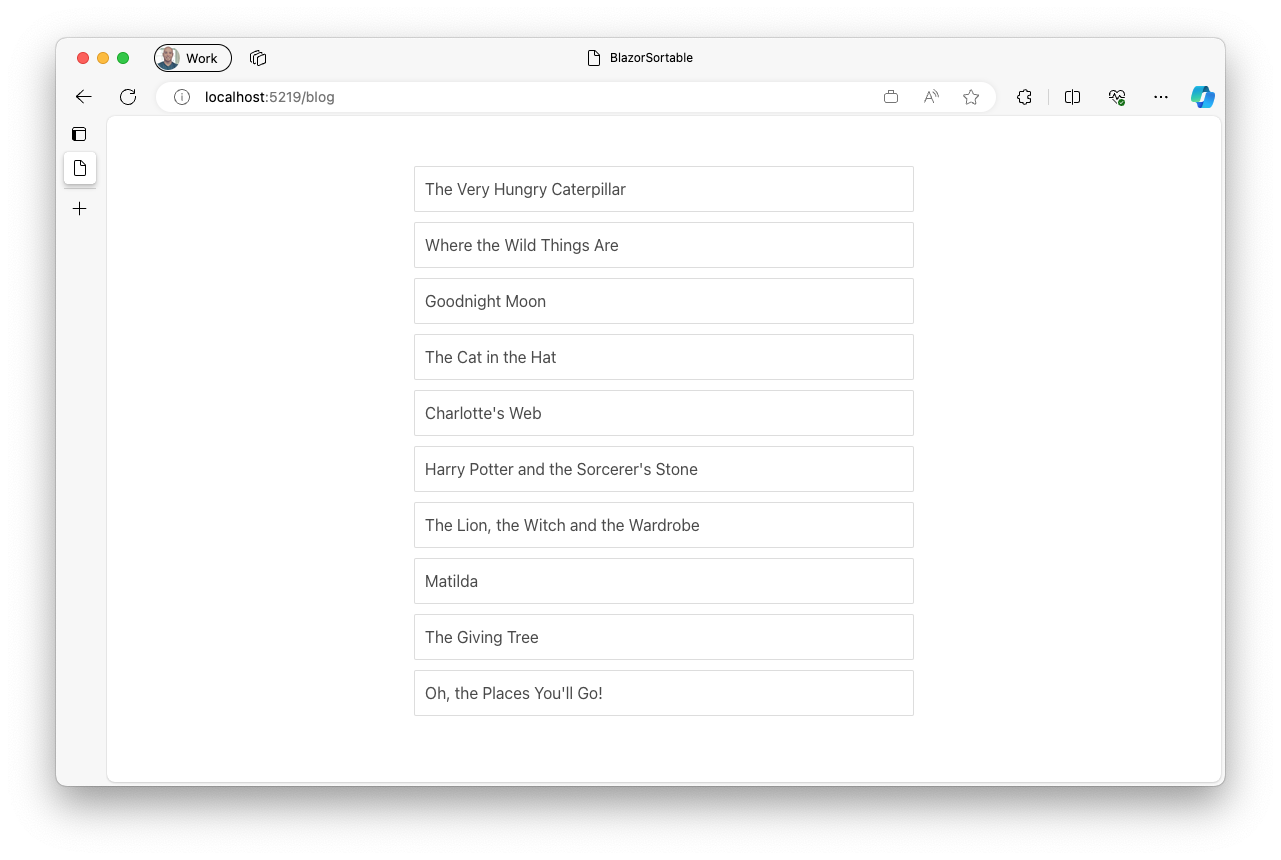Image resolution: width=1281 pixels, height=860 pixels.
Task: Select the Harry Potter list item
Action: coord(663,469)
